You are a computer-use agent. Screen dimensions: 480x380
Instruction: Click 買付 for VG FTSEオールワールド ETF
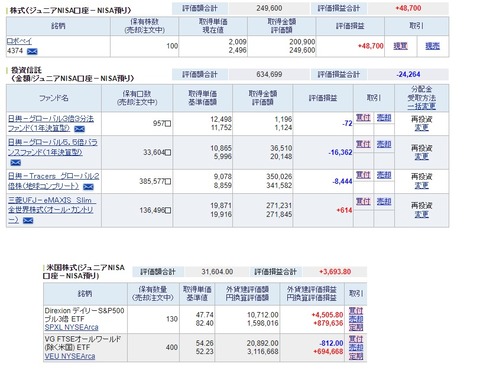(x=356, y=339)
